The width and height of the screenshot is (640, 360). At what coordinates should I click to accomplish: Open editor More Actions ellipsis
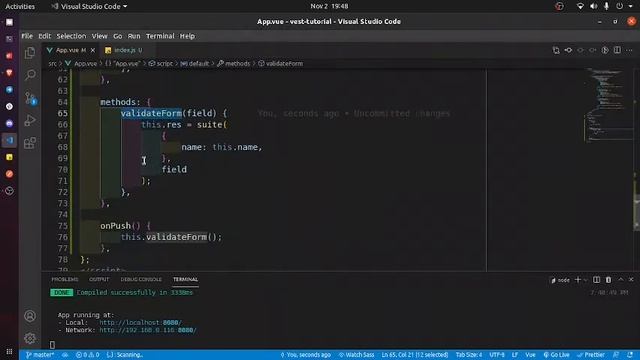(x=629, y=50)
